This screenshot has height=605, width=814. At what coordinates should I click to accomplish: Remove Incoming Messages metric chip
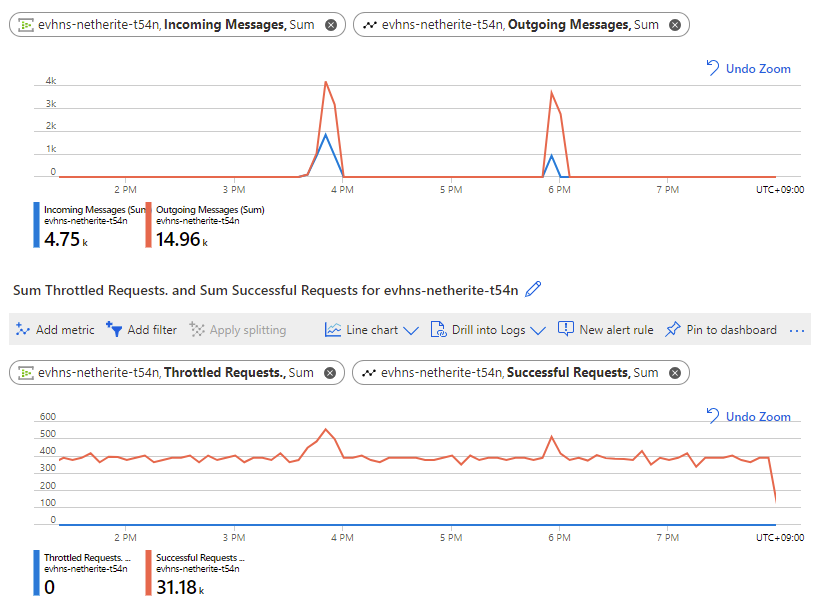[x=331, y=25]
